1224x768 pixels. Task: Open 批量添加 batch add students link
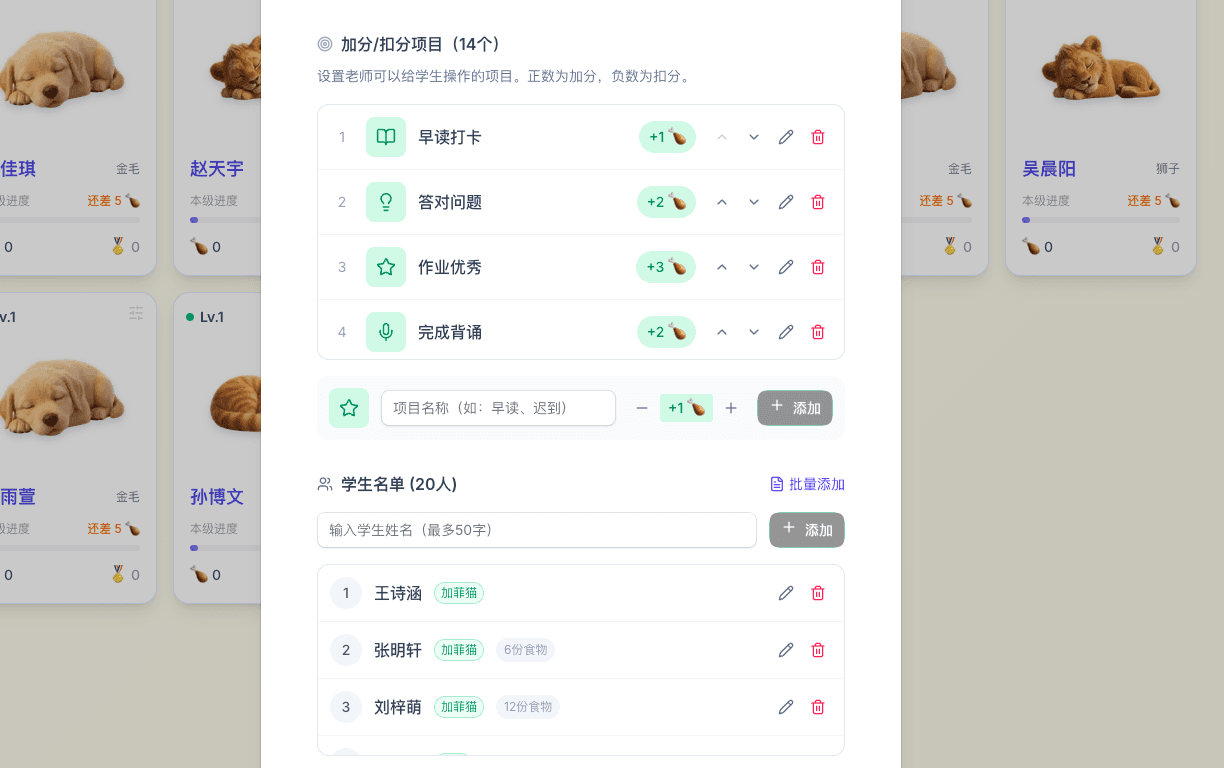tap(807, 484)
